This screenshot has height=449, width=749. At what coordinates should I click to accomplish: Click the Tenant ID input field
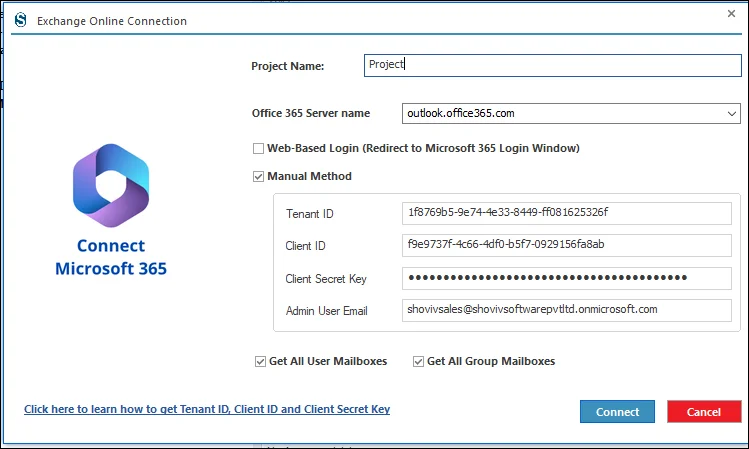tap(567, 213)
